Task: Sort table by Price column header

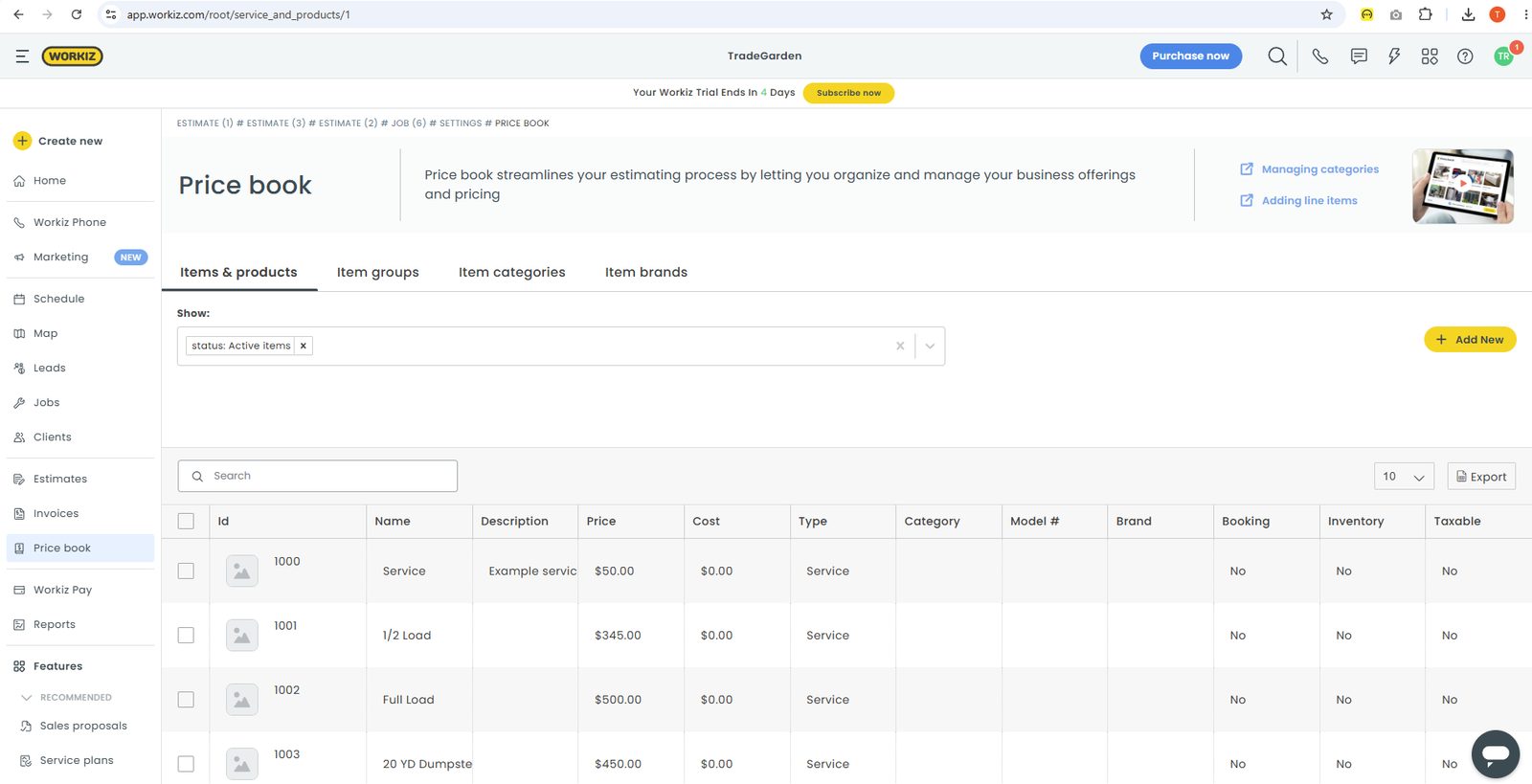Action: point(601,522)
